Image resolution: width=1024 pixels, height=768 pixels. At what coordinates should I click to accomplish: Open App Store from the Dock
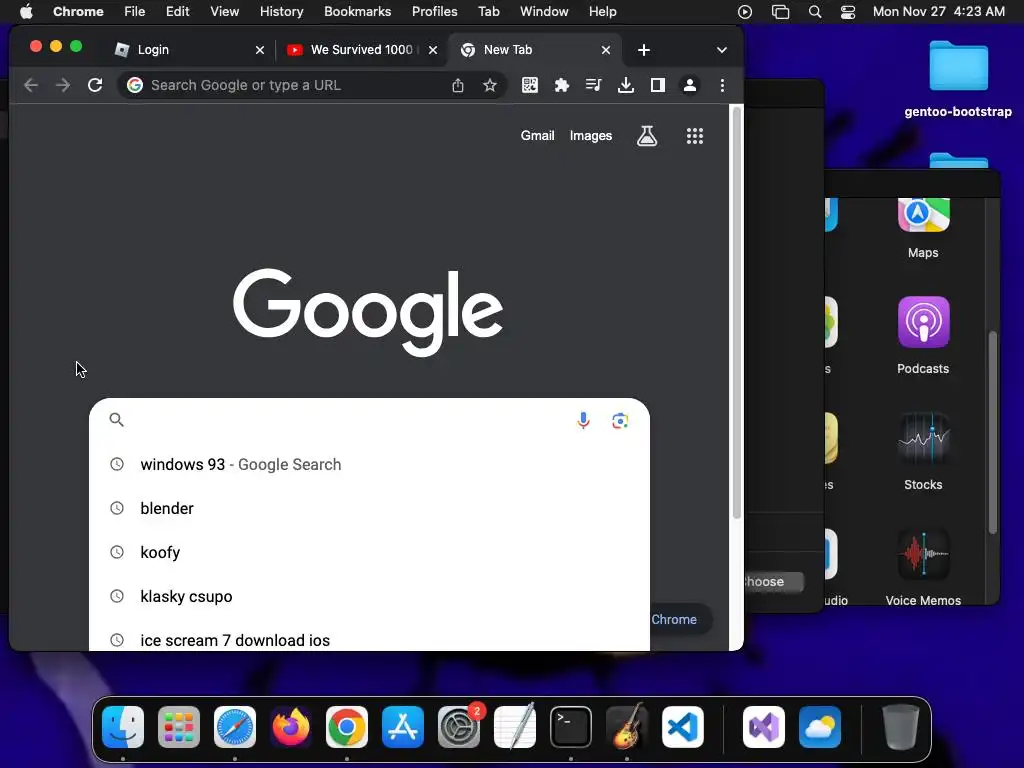click(x=403, y=727)
